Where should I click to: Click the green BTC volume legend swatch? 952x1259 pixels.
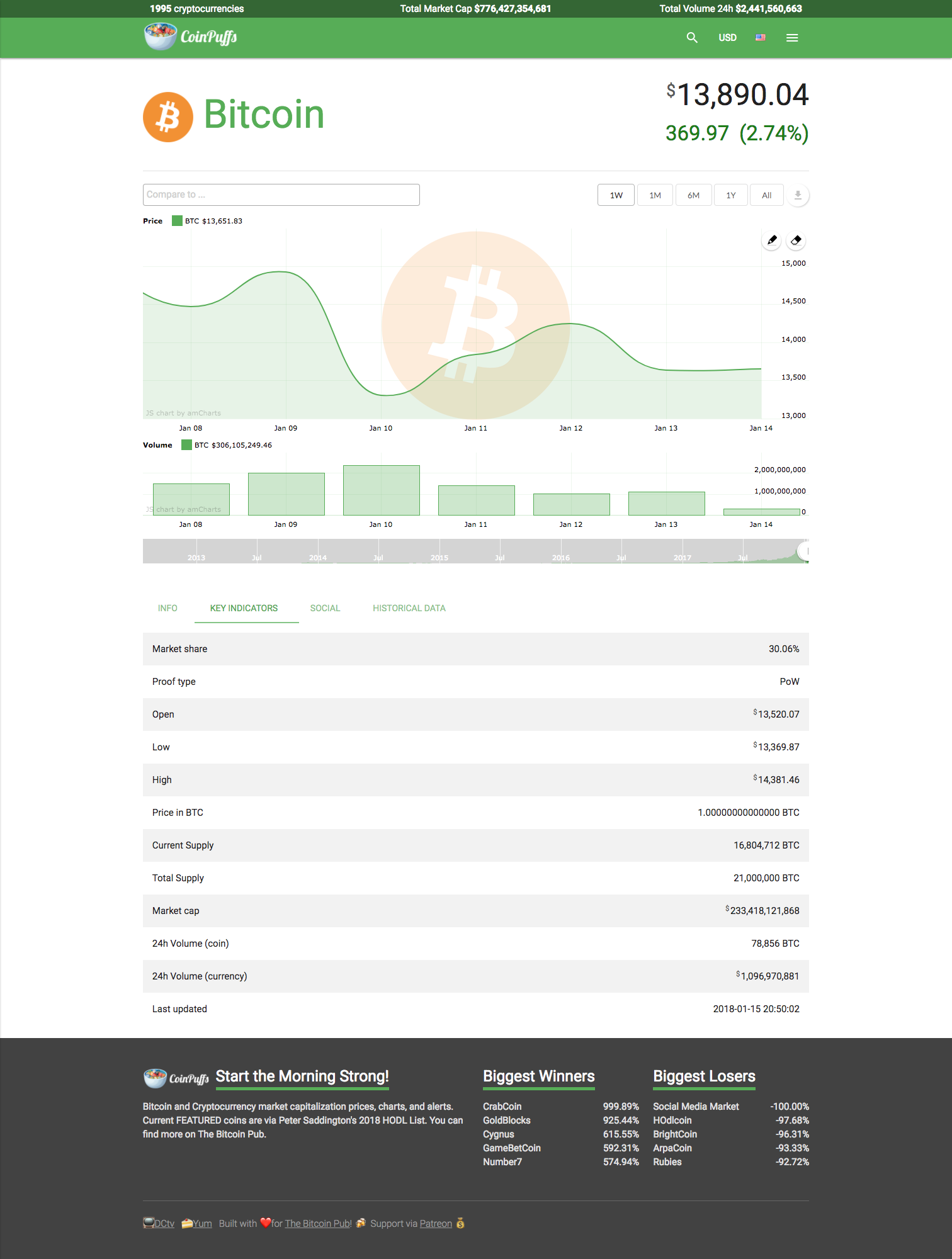(x=186, y=445)
